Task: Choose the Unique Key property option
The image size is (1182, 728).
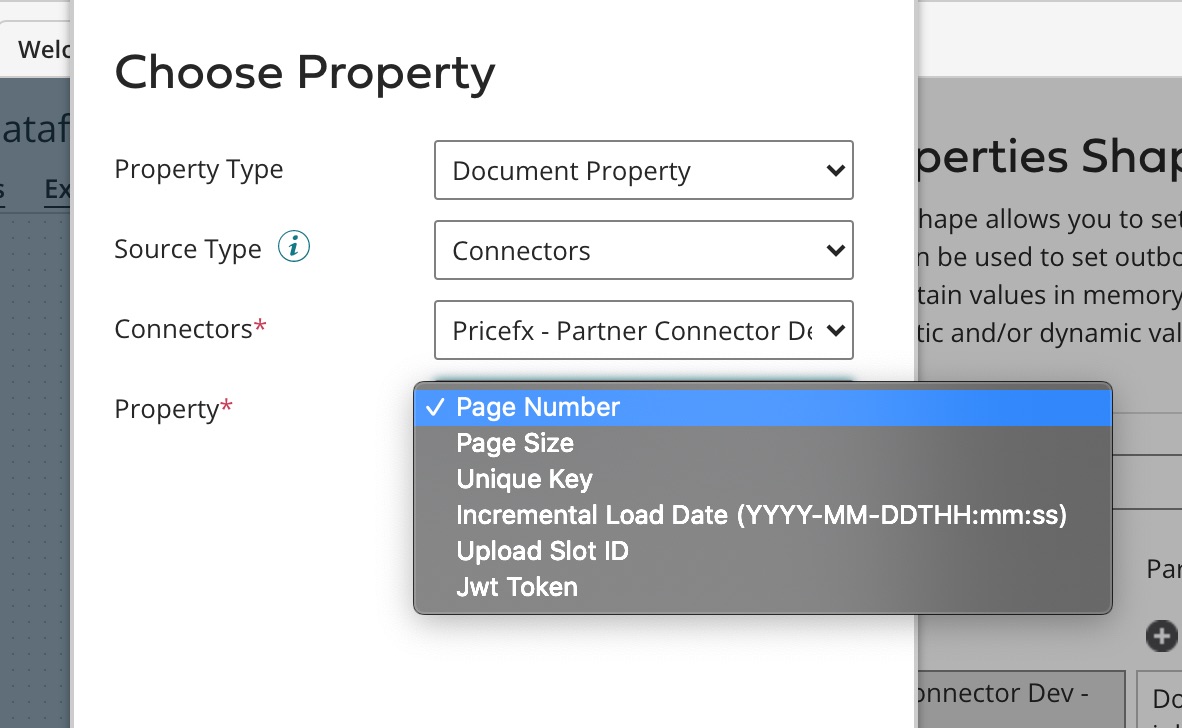Action: [x=524, y=478]
